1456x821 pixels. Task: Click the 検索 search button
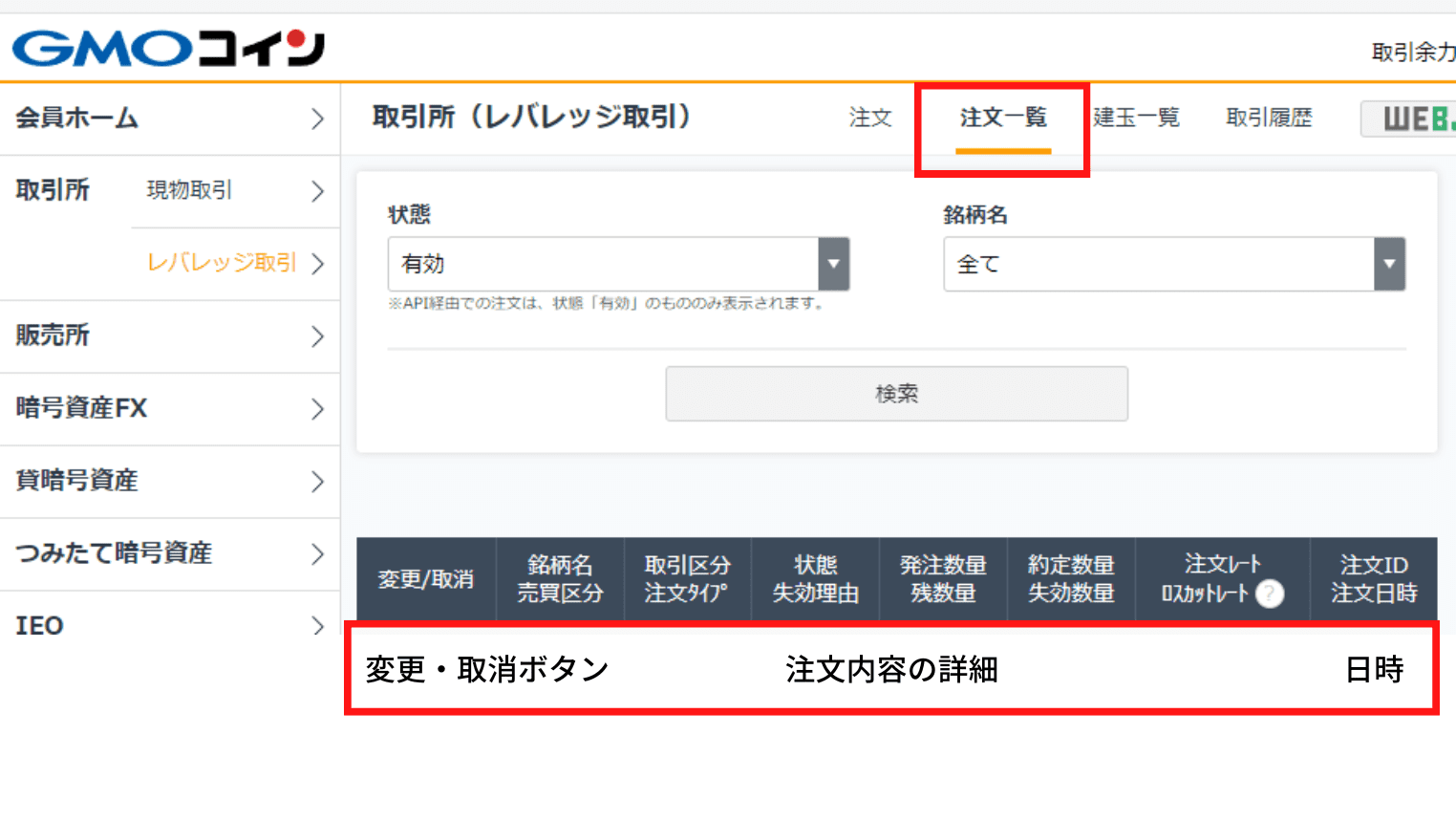896,393
